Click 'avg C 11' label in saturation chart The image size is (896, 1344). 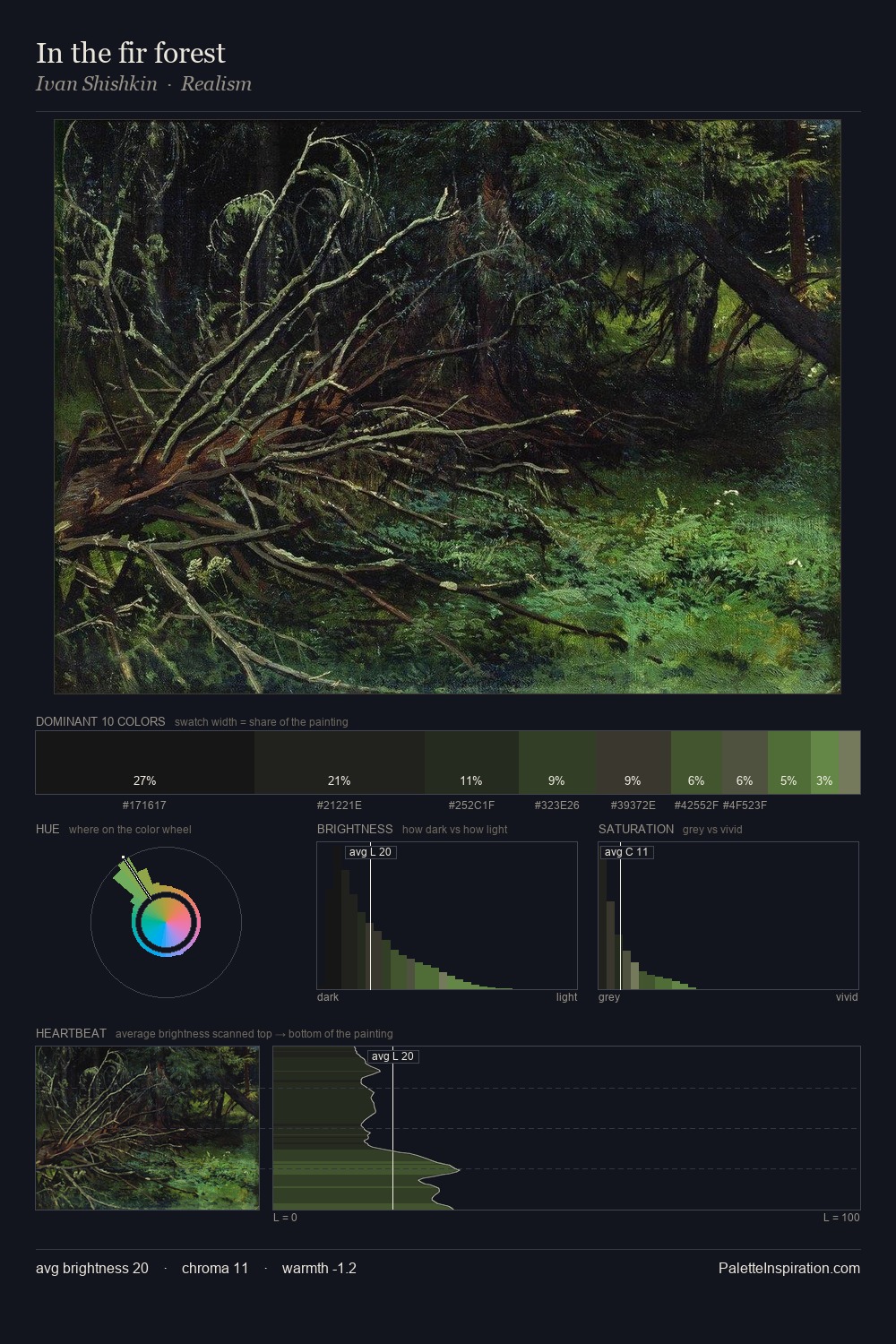[x=626, y=852]
